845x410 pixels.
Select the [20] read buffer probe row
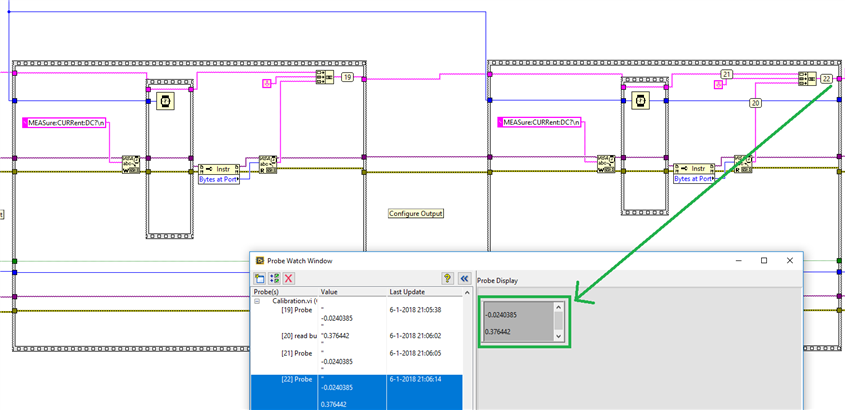pyautogui.click(x=357, y=339)
